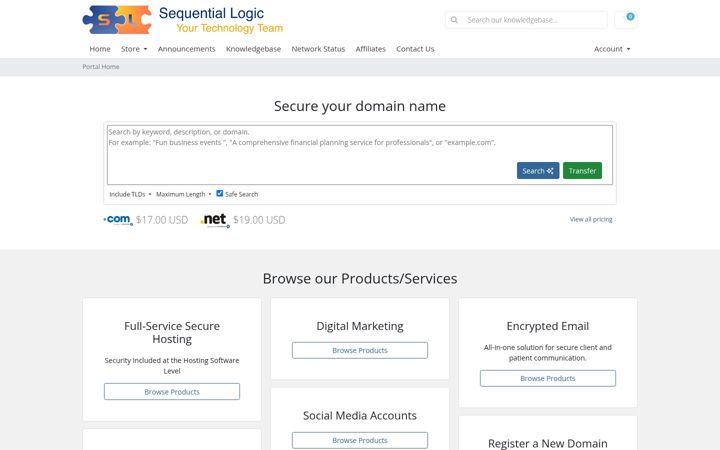The height and width of the screenshot is (450, 720).
Task: Open the Knowledgebase menu item
Action: (x=253, y=49)
